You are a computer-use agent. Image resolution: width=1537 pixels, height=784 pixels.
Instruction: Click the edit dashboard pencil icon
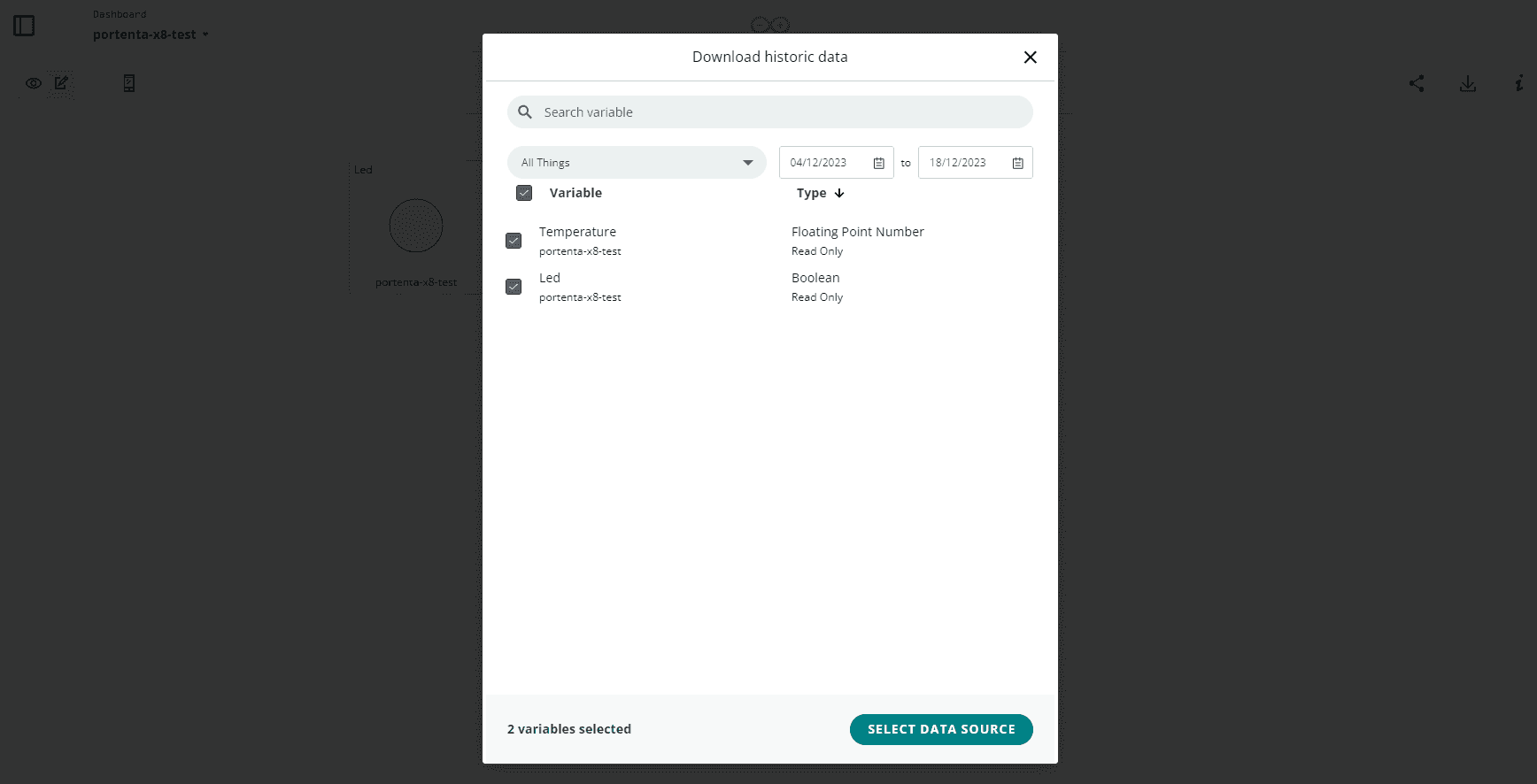click(x=61, y=82)
